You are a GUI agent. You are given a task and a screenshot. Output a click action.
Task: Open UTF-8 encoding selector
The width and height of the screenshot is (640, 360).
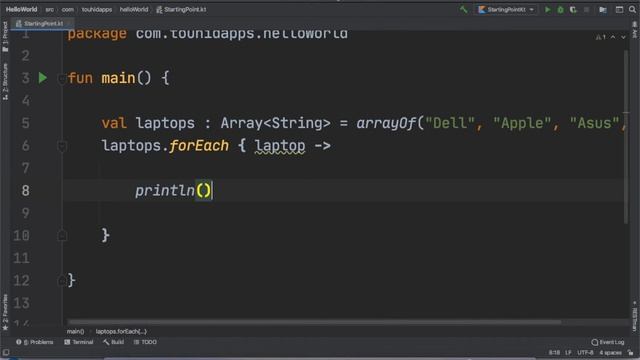click(585, 353)
